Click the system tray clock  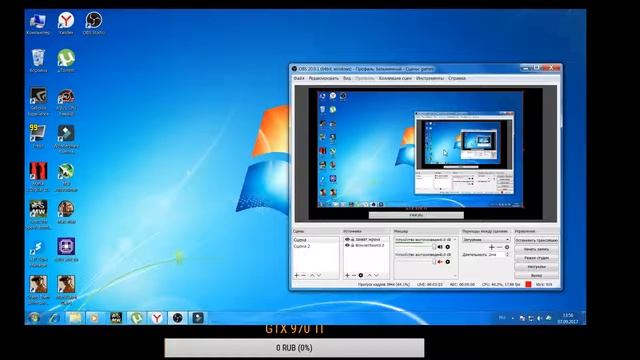[568, 318]
